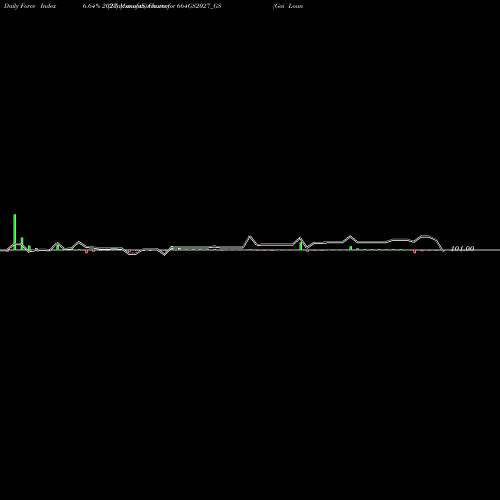Click the '101.00' price value label
Viewport: 500px width, 500px height.
tap(462, 249)
